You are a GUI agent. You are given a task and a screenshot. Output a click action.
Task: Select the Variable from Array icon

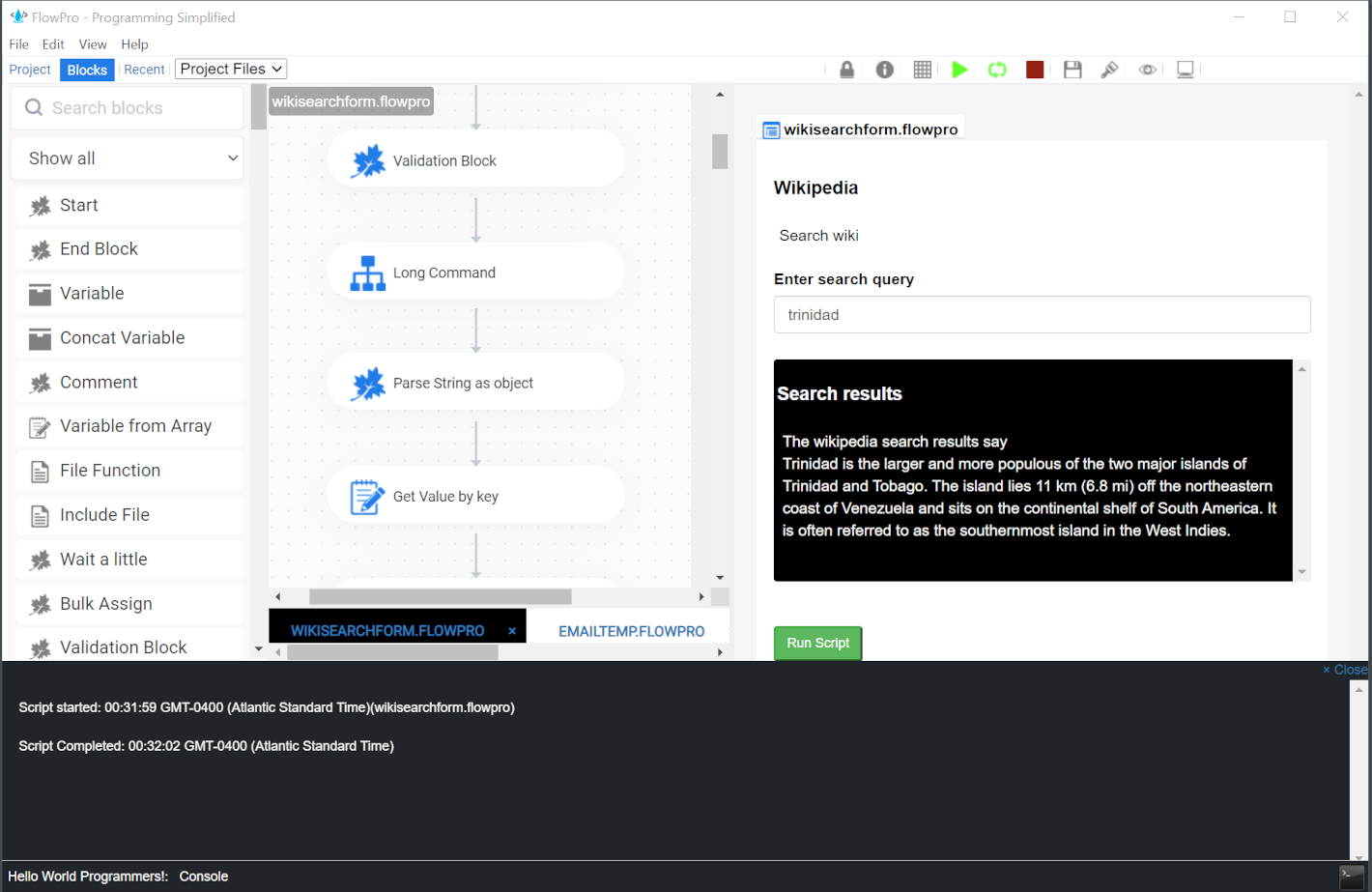(40, 427)
